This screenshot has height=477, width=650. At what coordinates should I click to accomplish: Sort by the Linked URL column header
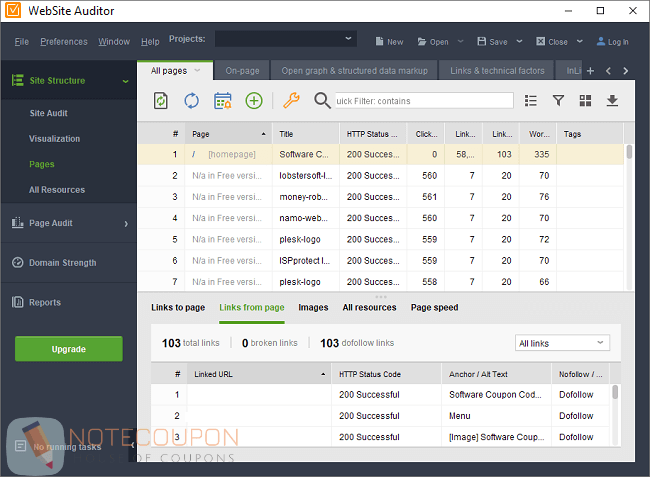coord(259,374)
